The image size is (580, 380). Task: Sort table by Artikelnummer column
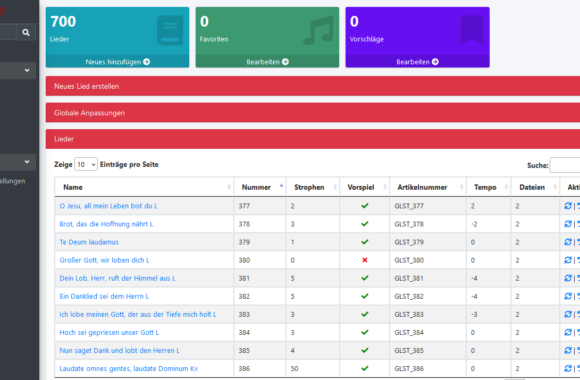click(428, 187)
